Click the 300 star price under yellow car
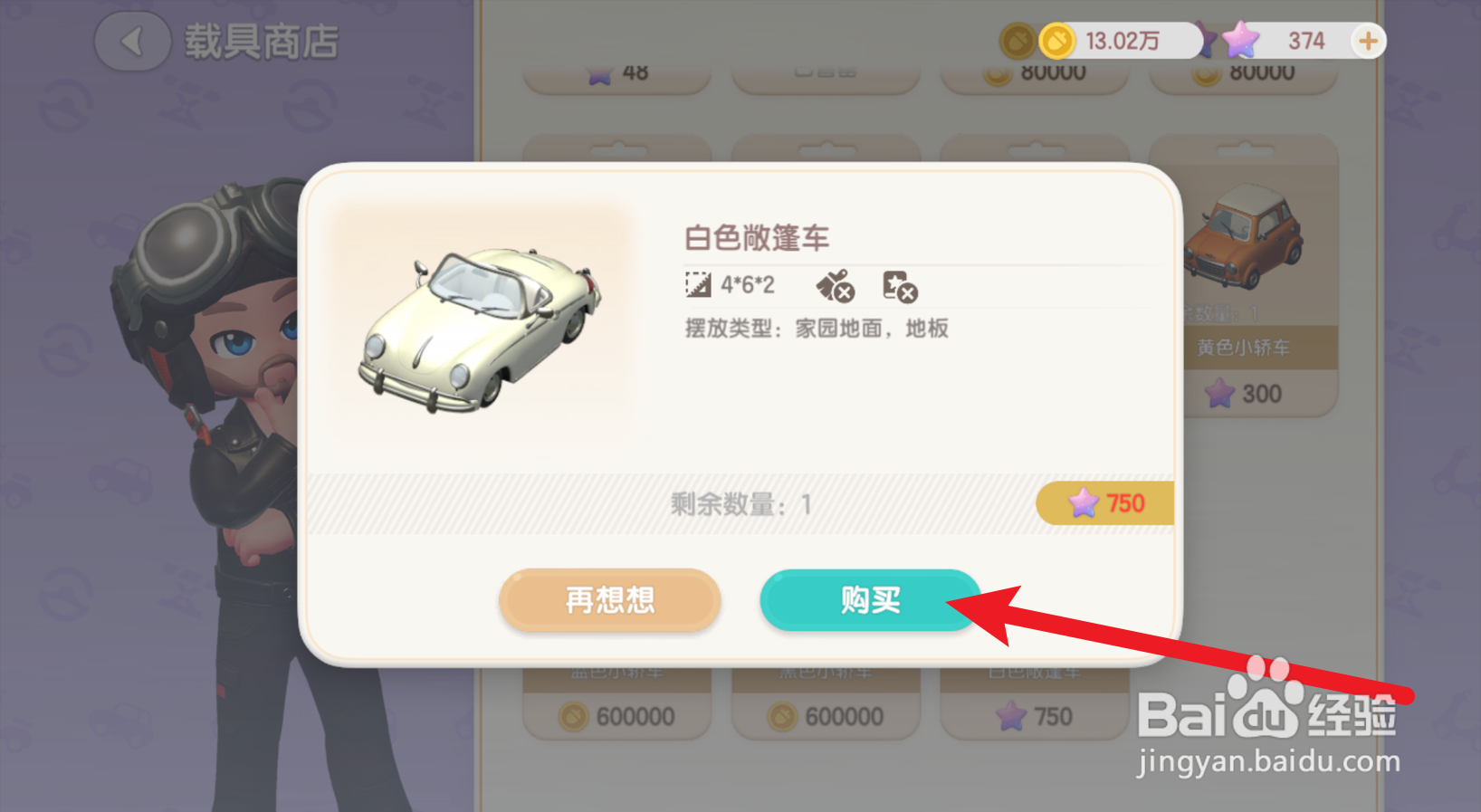This screenshot has height=812, width=1481. 1243,394
